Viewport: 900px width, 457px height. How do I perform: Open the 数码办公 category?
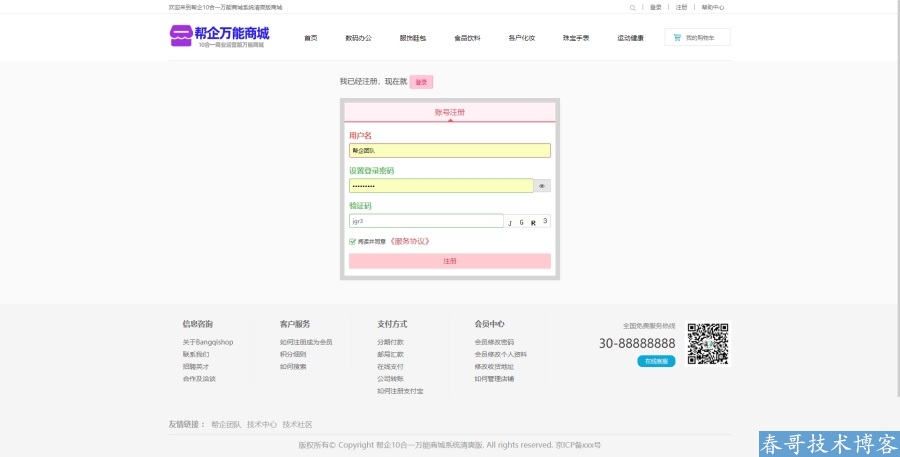pos(358,38)
